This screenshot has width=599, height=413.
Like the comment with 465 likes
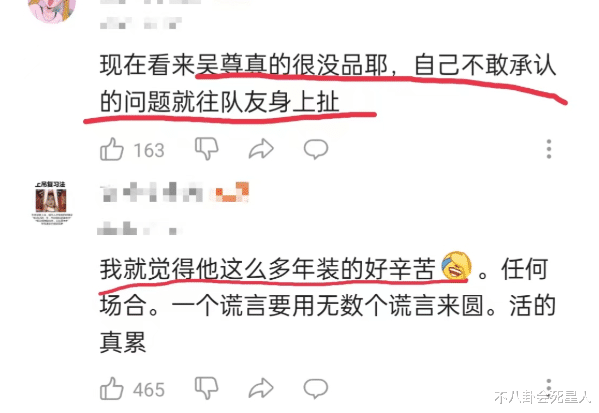pos(112,389)
